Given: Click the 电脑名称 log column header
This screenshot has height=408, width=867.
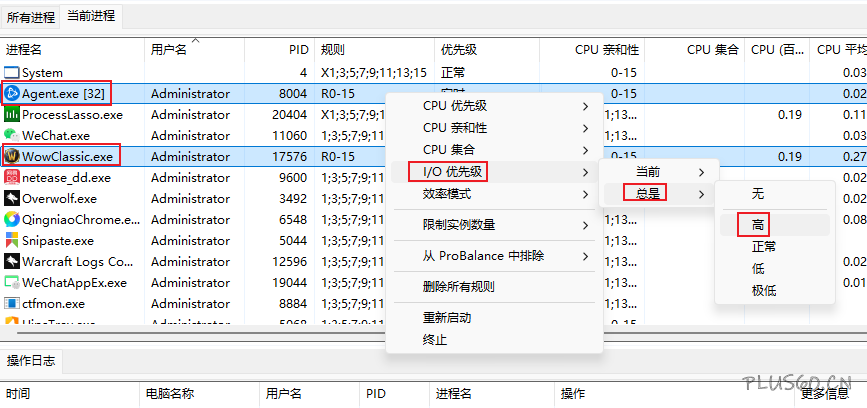Looking at the screenshot, I should click(200, 394).
